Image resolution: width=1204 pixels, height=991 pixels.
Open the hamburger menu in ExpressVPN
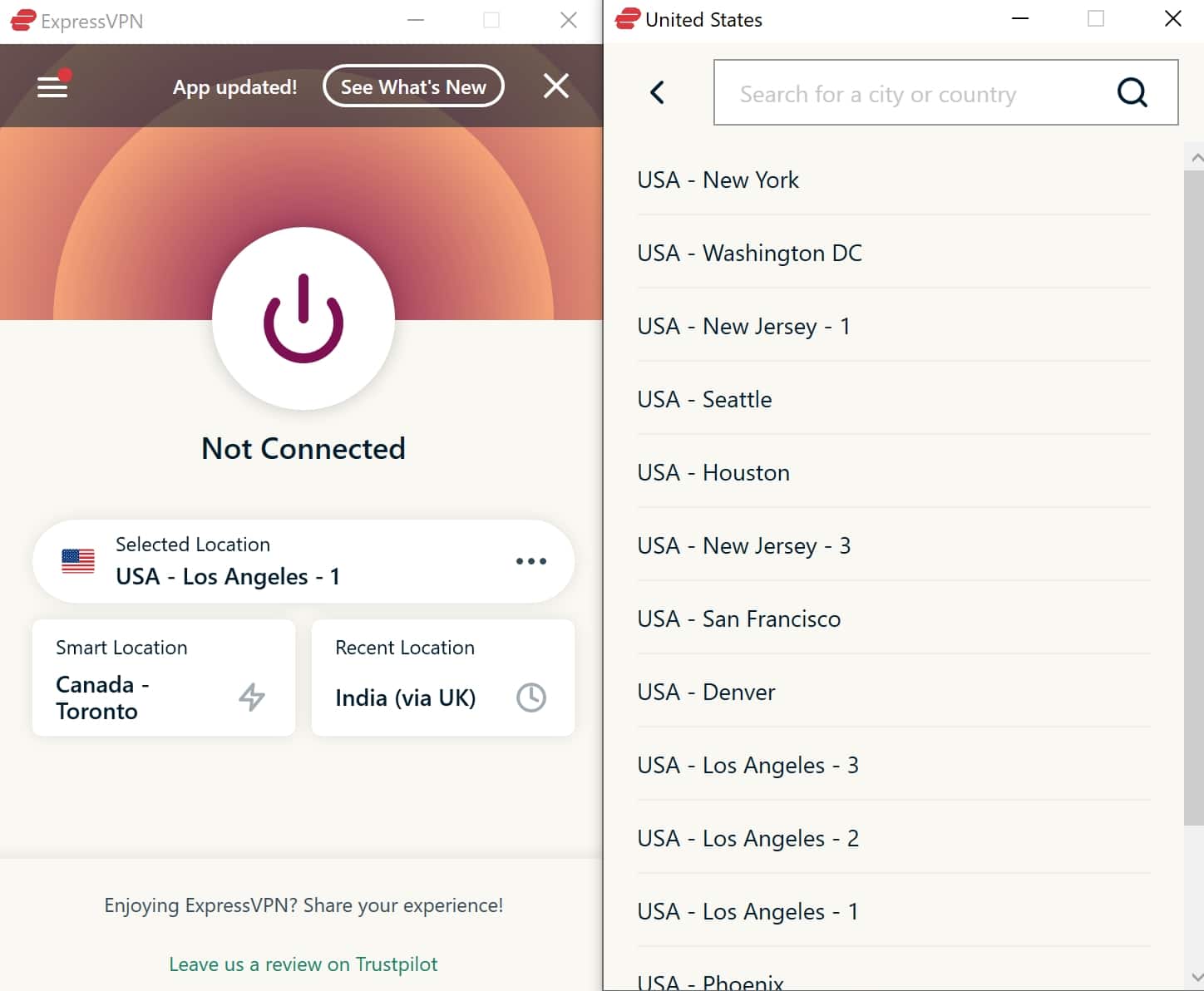coord(52,86)
